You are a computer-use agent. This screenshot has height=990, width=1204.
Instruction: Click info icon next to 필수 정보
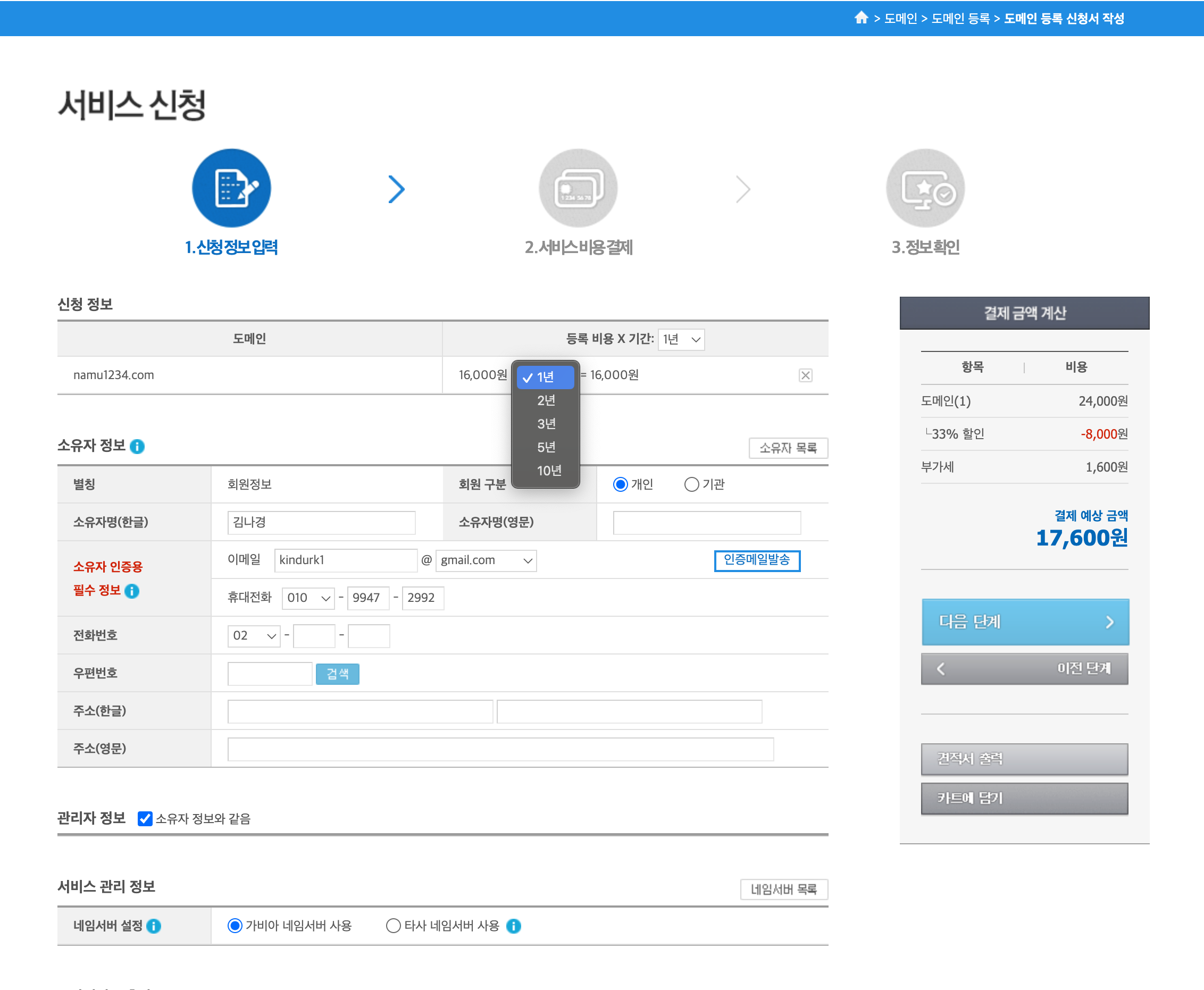tap(132, 591)
